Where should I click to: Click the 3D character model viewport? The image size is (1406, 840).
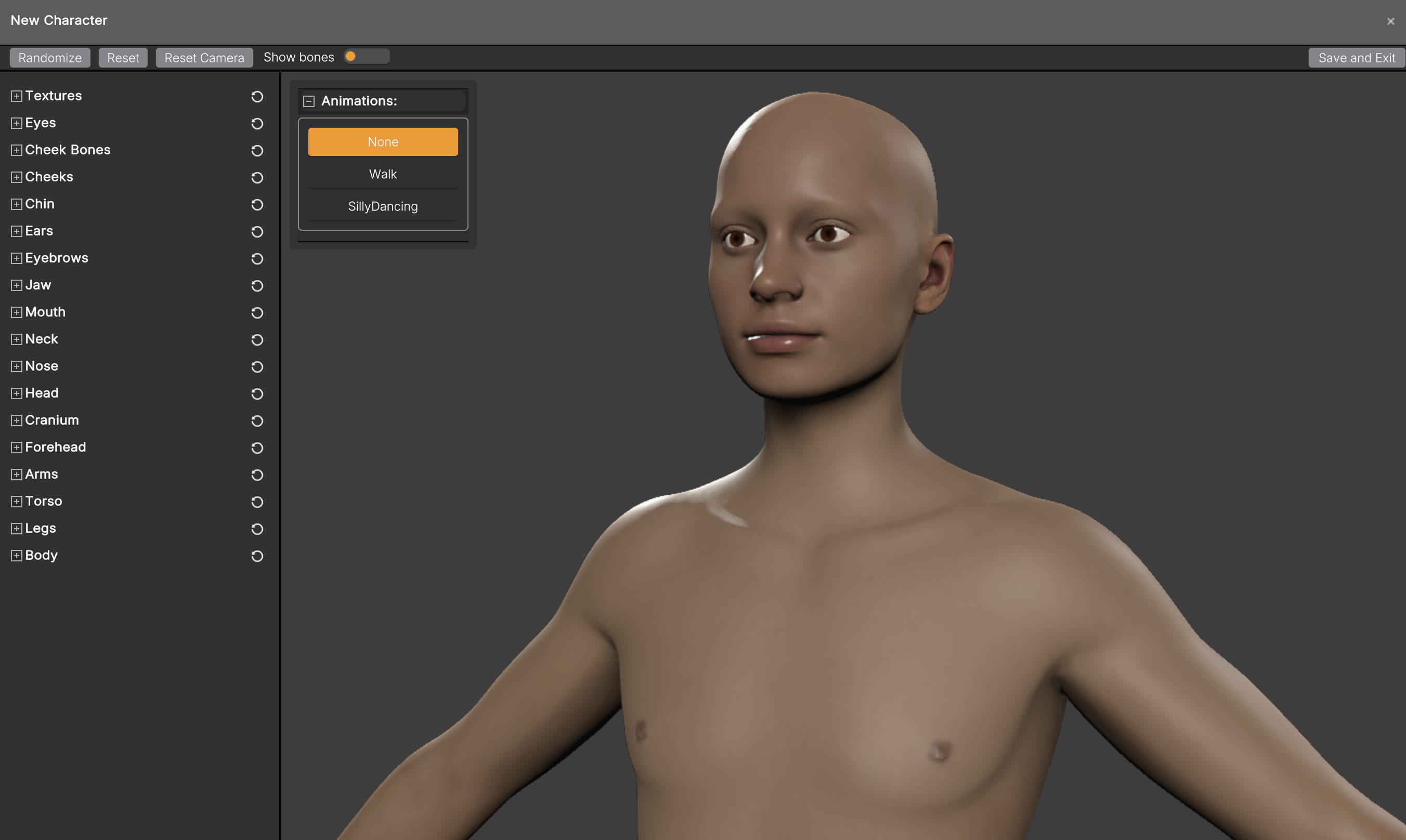843,456
